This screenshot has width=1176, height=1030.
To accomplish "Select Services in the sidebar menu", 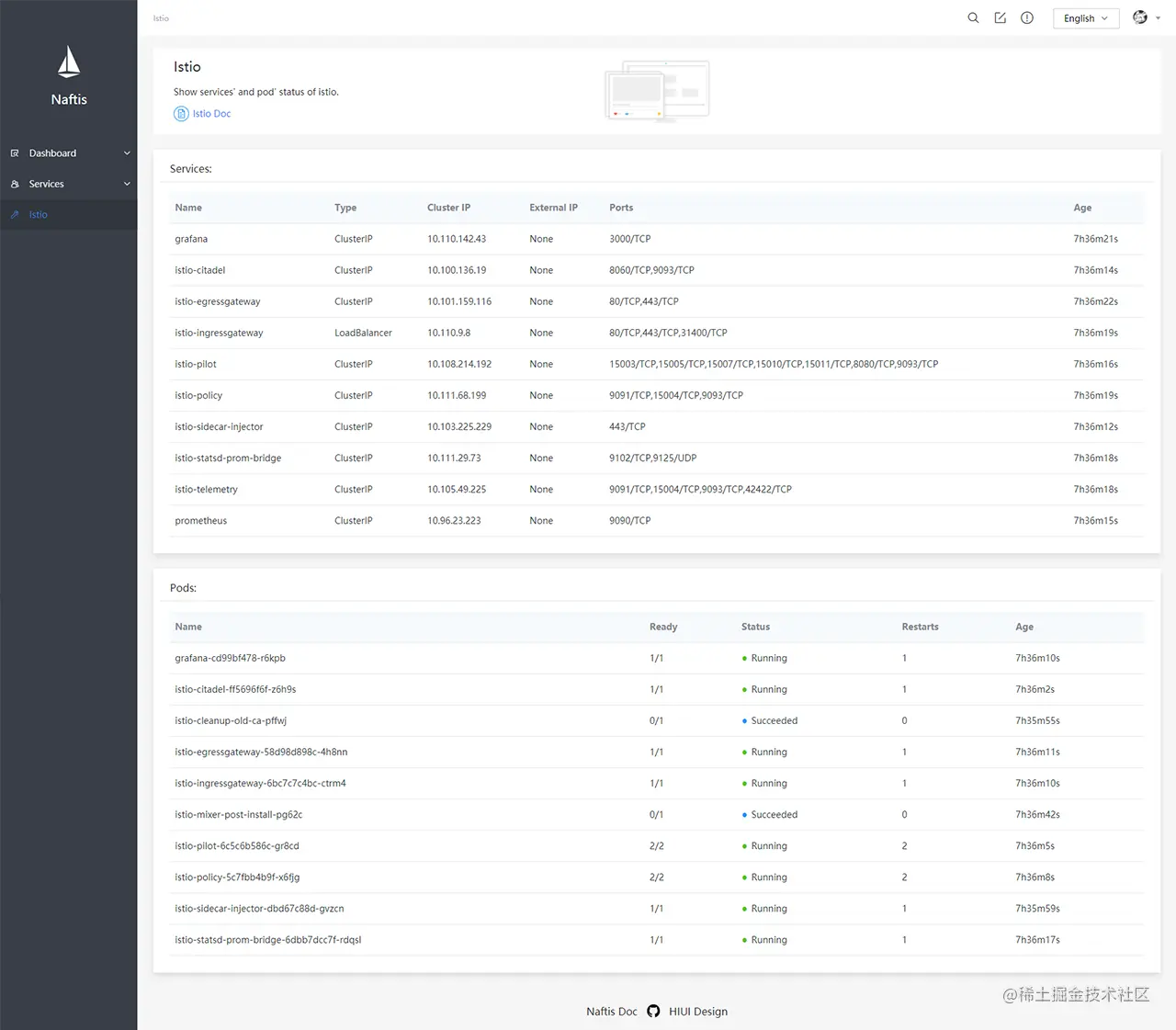I will [69, 184].
